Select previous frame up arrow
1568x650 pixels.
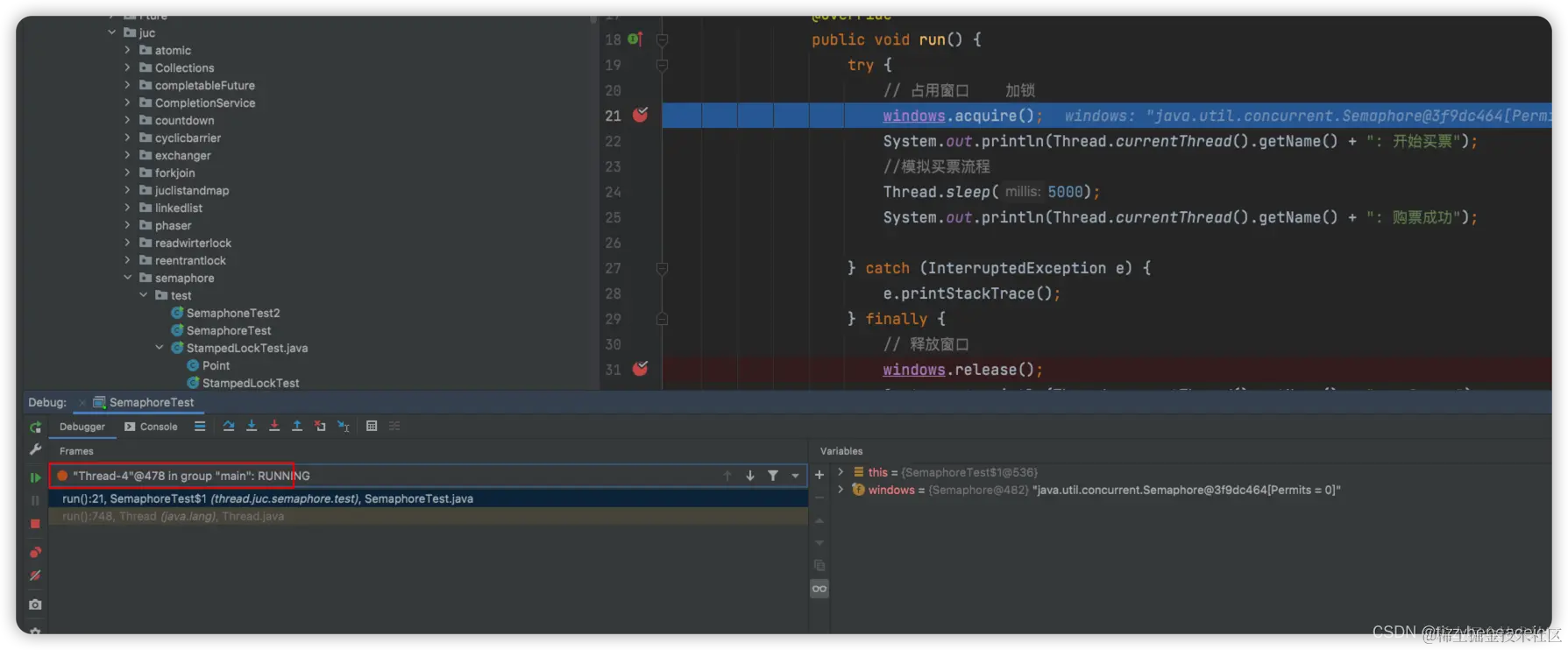click(727, 476)
